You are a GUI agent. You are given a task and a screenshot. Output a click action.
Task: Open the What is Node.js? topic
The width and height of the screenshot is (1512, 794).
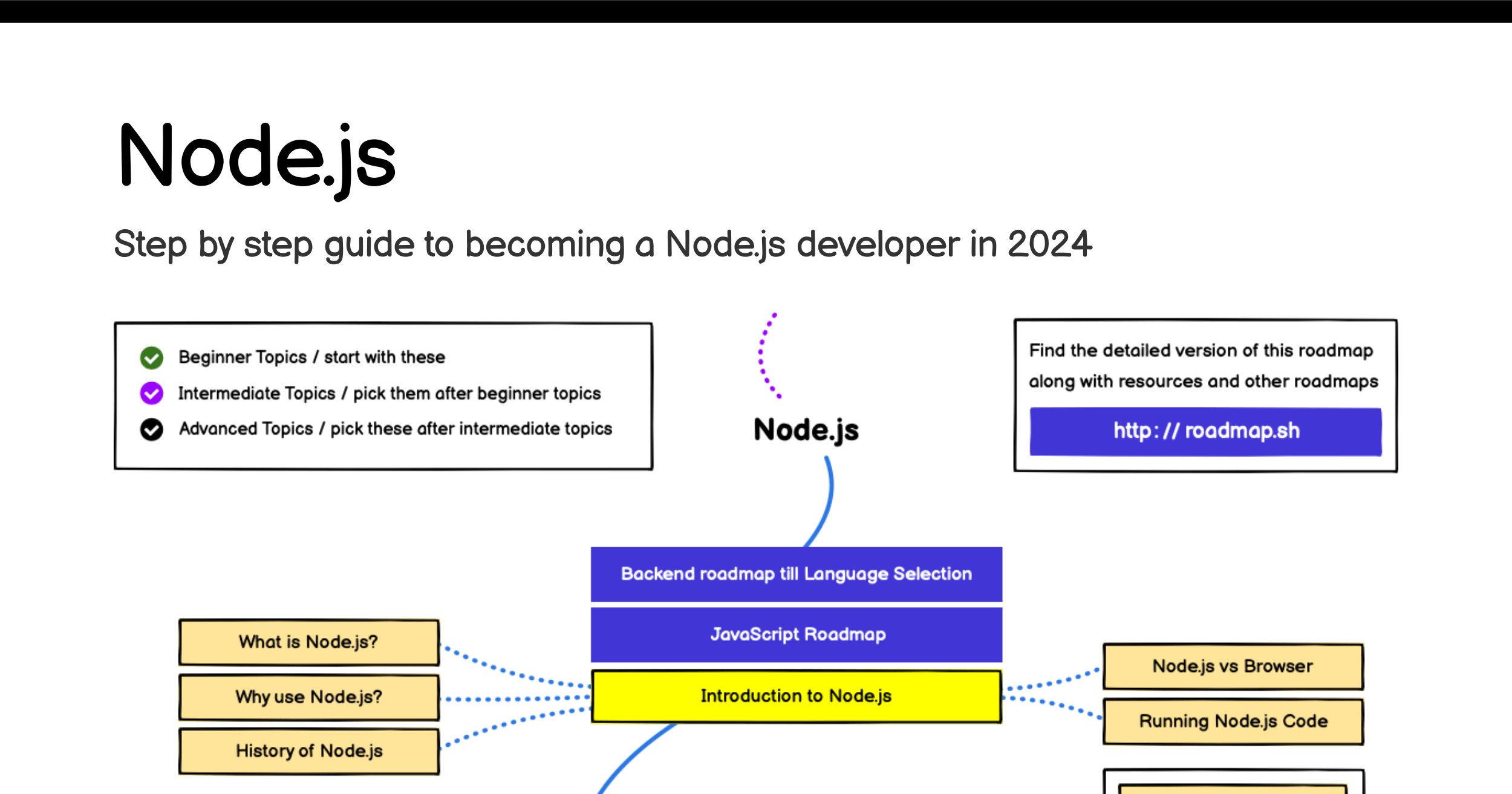pyautogui.click(x=309, y=642)
